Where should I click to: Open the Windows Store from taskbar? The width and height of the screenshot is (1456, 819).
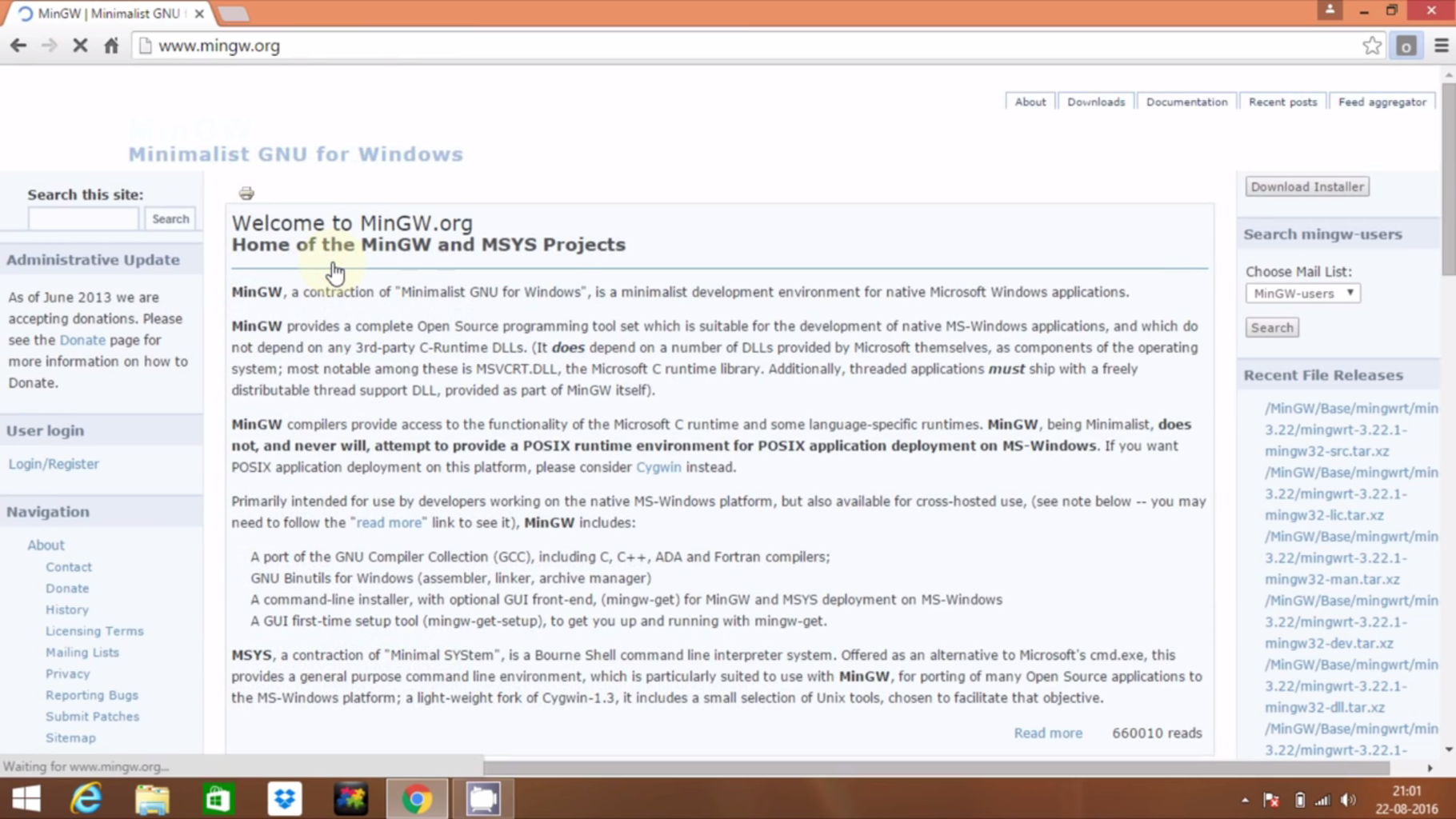pos(218,798)
